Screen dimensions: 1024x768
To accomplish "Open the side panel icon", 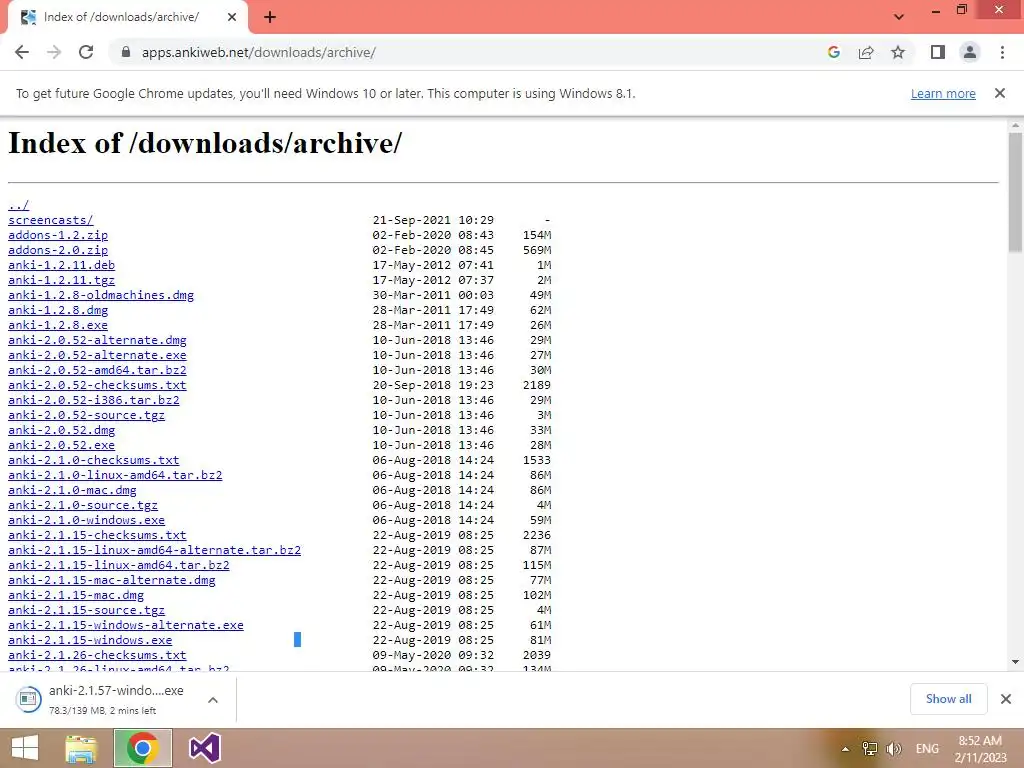I will [x=938, y=52].
